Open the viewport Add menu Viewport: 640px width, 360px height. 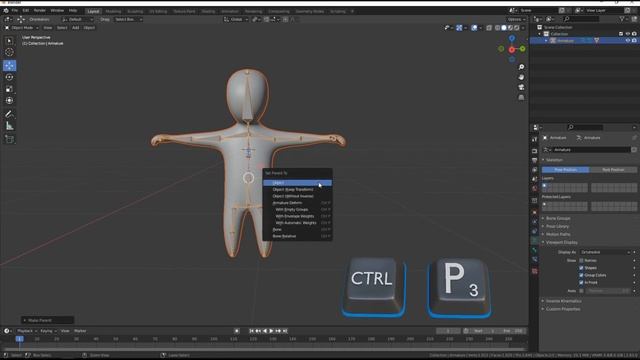point(76,28)
